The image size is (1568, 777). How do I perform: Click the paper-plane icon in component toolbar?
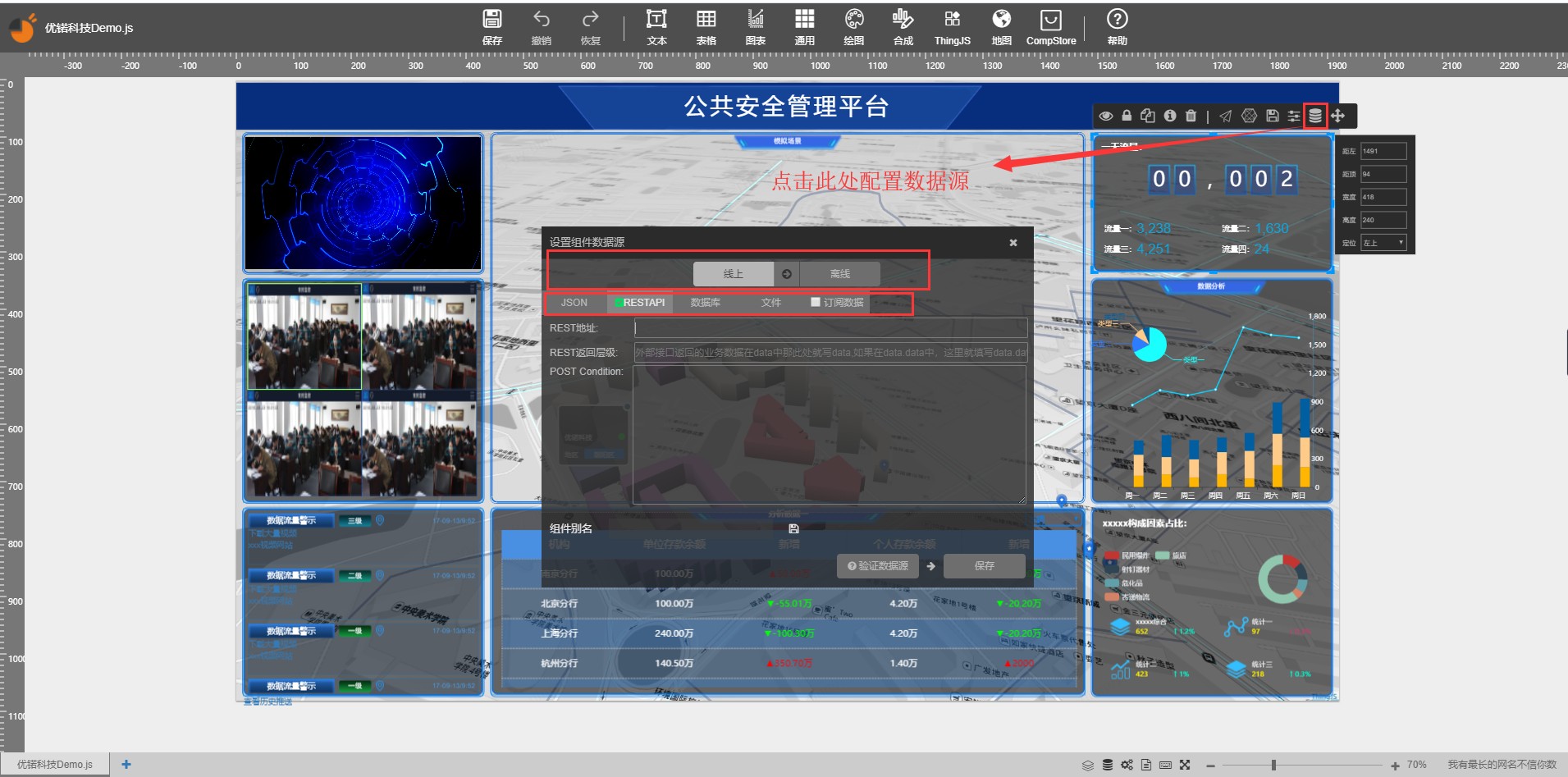tap(1226, 116)
